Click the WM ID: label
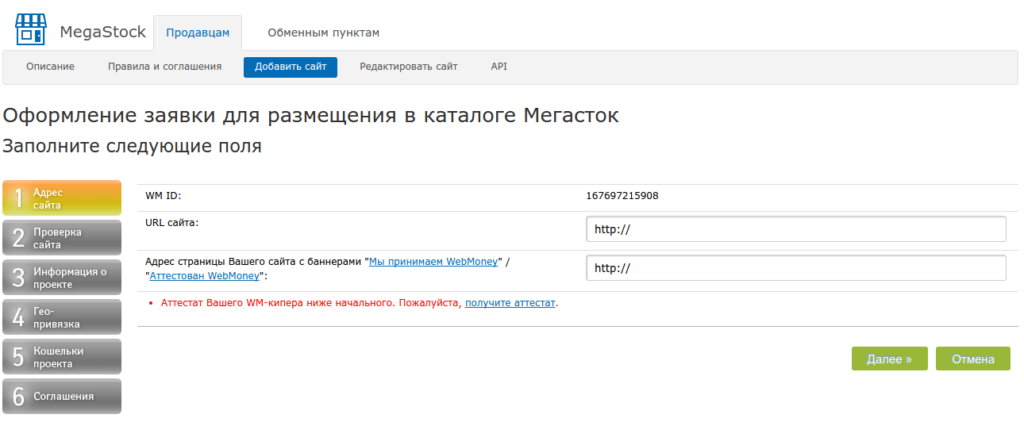Image resolution: width=1024 pixels, height=422 pixels. click(163, 195)
